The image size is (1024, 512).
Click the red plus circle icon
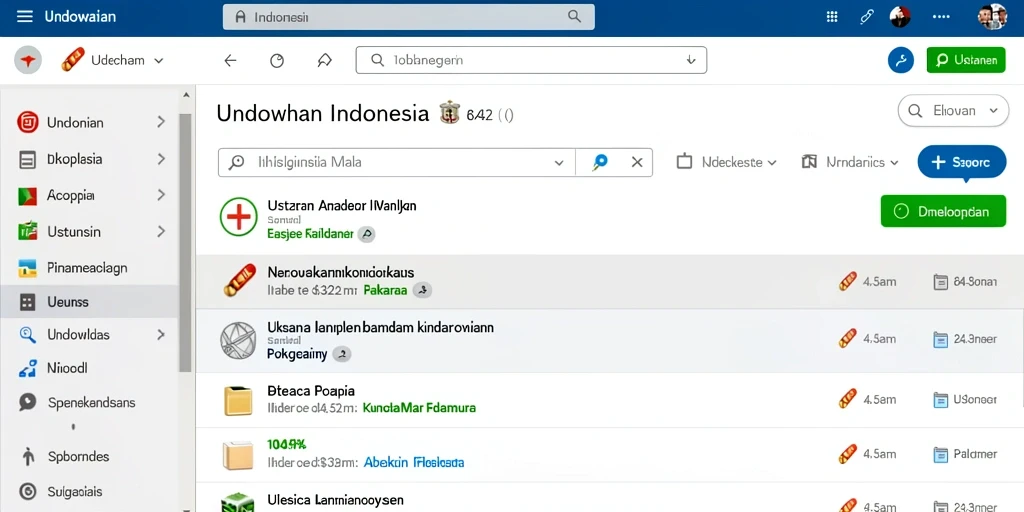coord(238,216)
